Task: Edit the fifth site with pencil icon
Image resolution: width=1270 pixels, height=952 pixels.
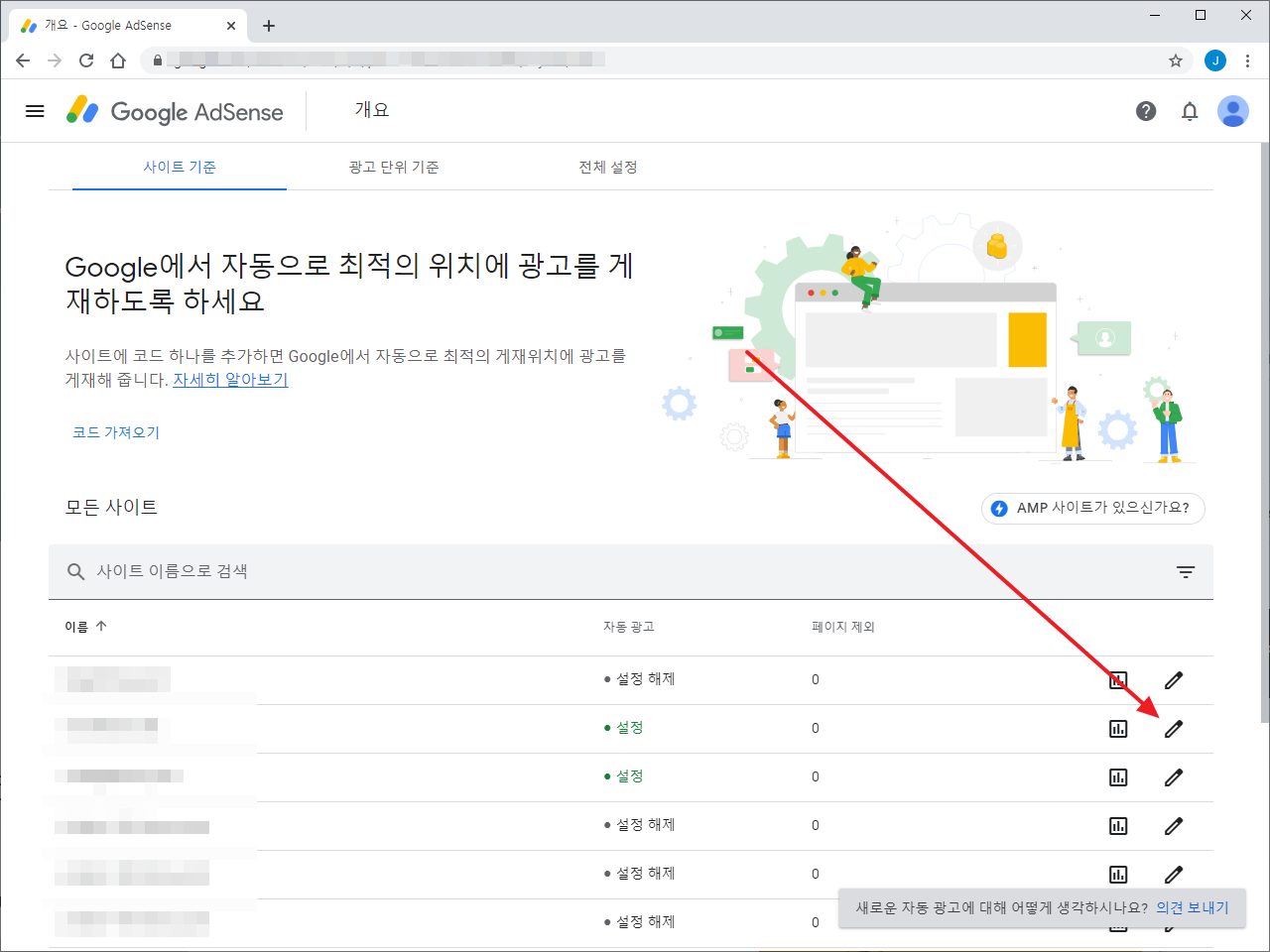Action: 1174,875
